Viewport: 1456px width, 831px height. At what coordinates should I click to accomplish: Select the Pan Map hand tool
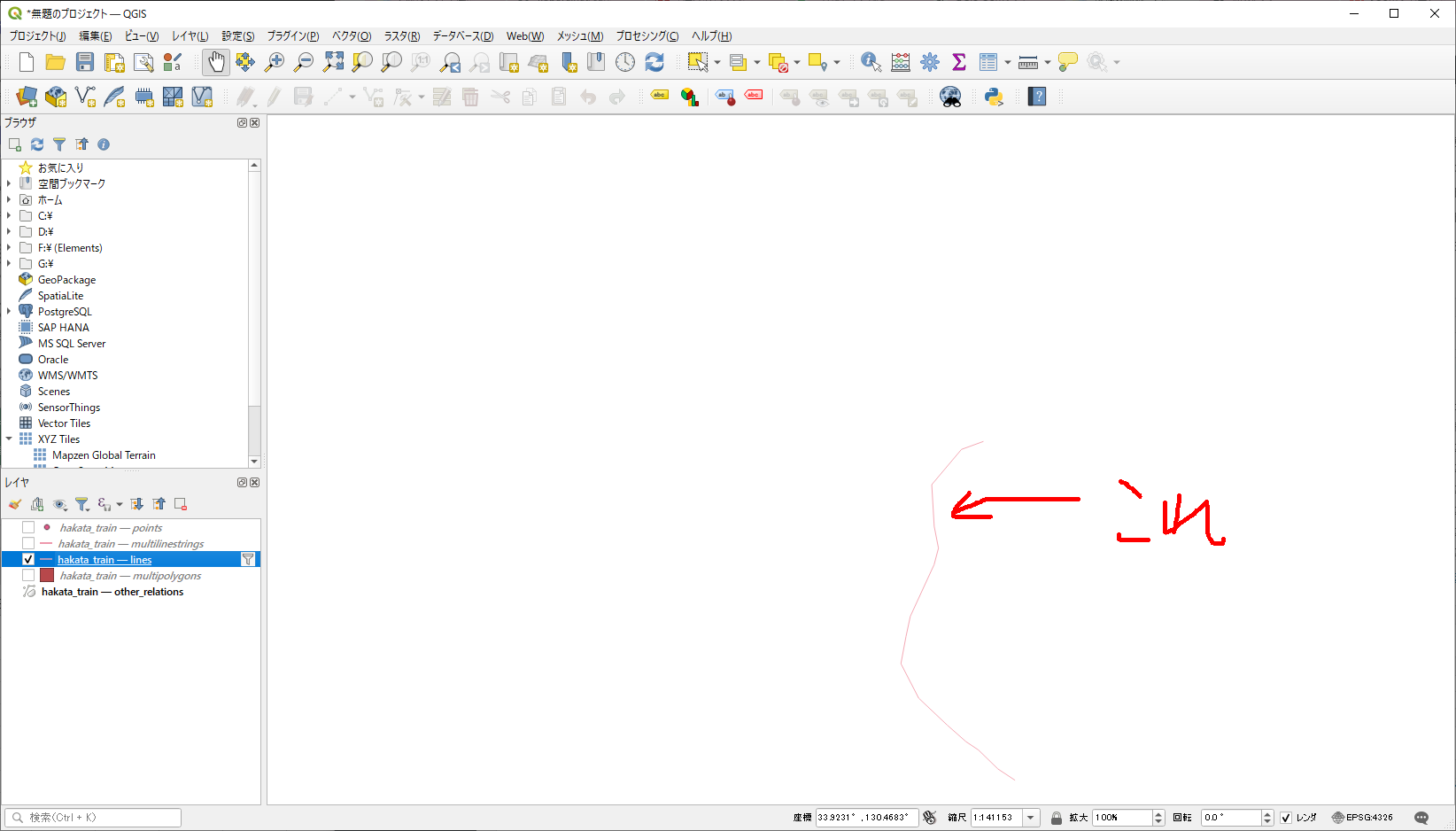coord(216,62)
